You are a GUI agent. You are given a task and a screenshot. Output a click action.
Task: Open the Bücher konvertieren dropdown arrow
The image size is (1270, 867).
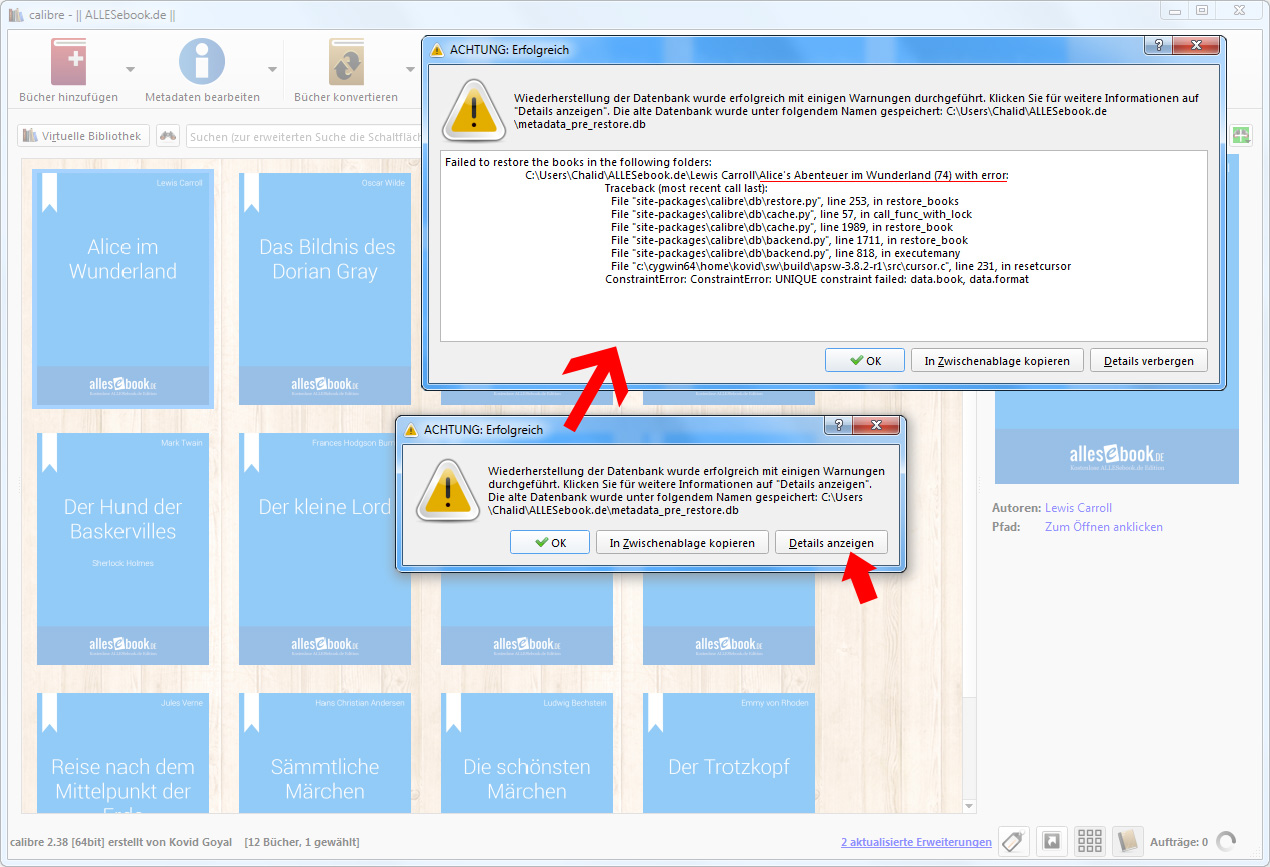pos(410,69)
